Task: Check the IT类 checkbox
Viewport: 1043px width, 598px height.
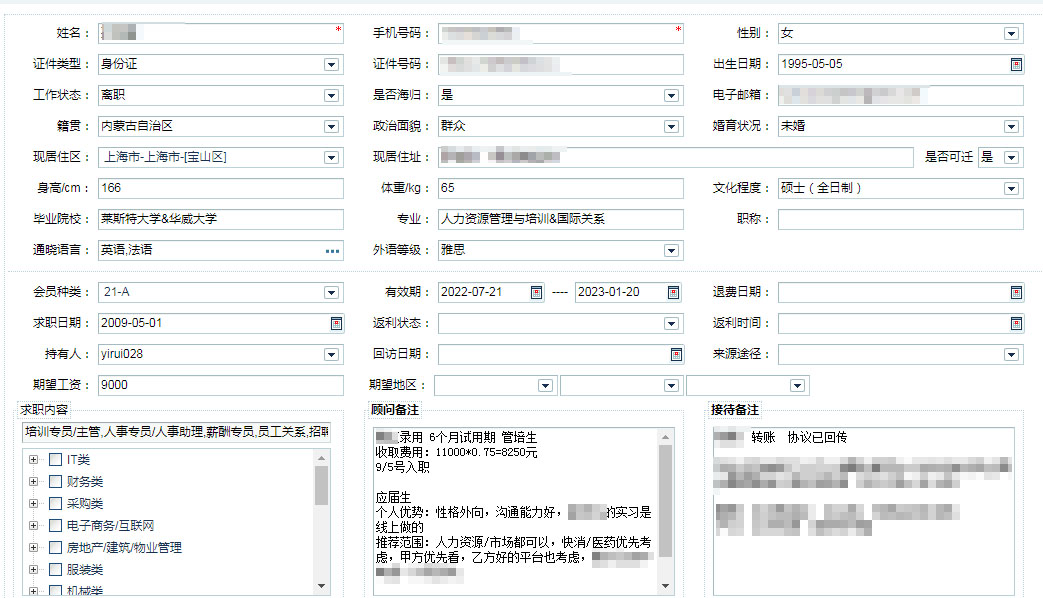Action: click(x=56, y=460)
